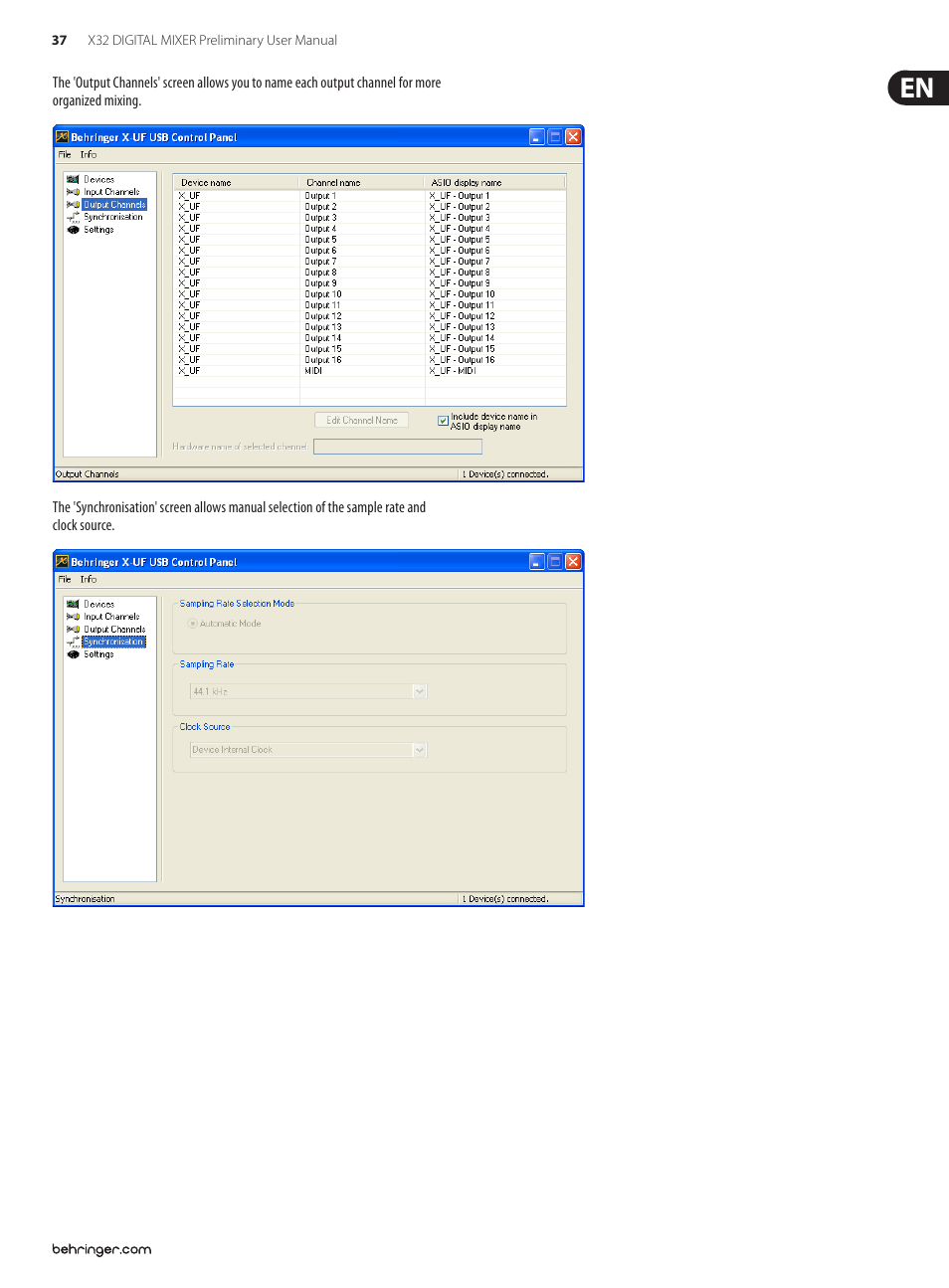
Task: Select the Output 1 channel name cell
Action: point(320,196)
